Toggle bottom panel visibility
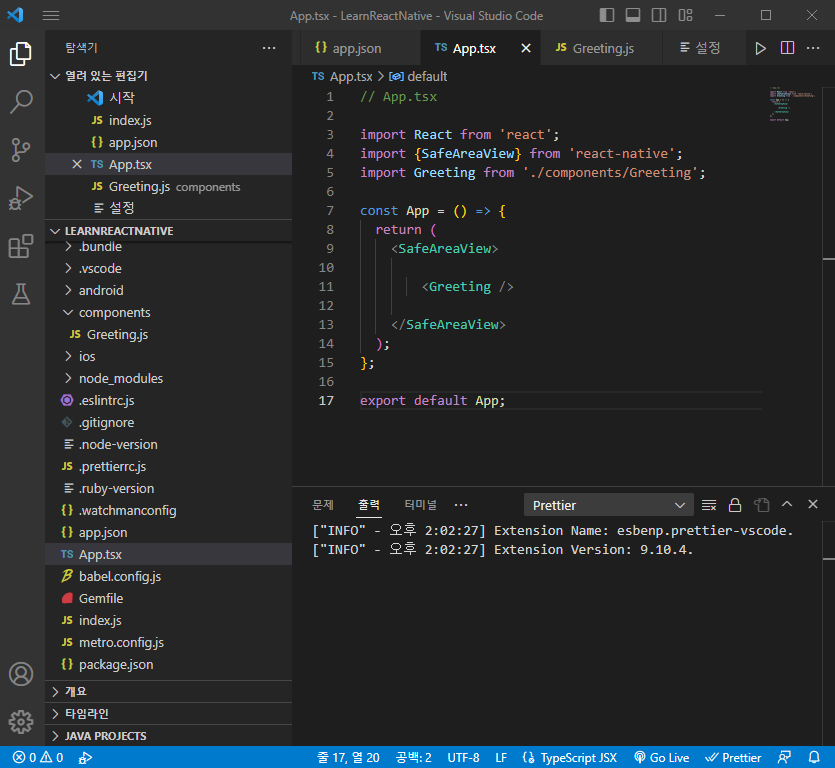The height and width of the screenshot is (768, 835). (x=633, y=15)
